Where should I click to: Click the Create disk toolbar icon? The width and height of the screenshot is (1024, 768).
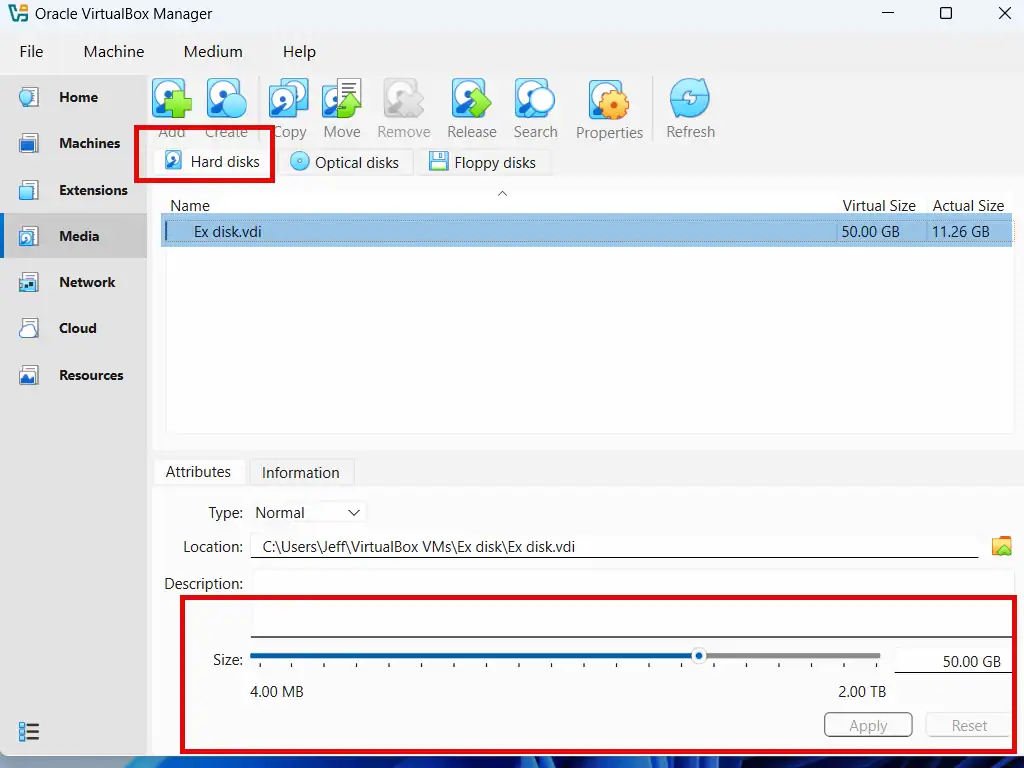(227, 100)
